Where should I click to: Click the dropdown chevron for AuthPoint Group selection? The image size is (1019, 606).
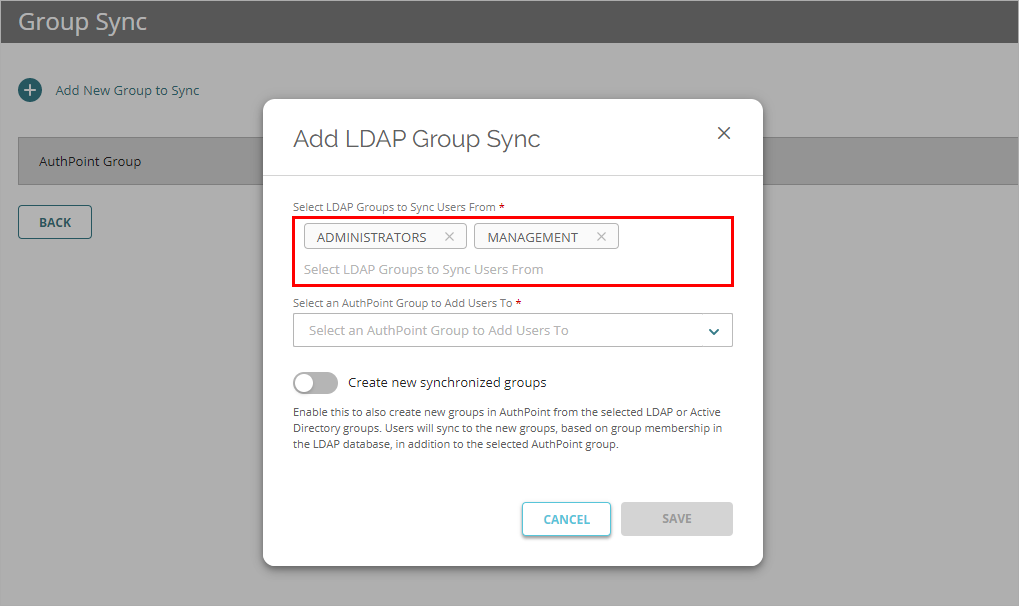[x=713, y=330]
